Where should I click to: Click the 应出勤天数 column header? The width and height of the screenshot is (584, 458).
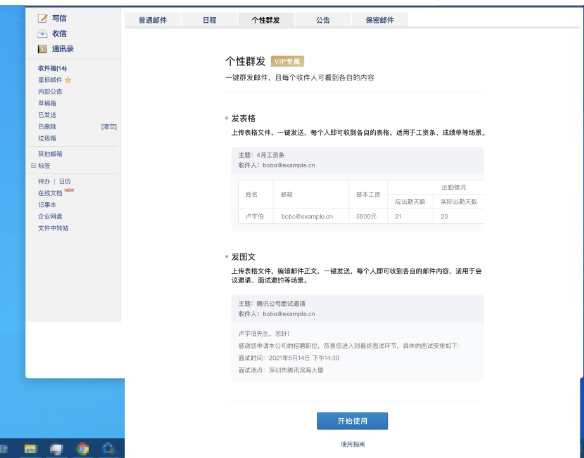[410, 202]
